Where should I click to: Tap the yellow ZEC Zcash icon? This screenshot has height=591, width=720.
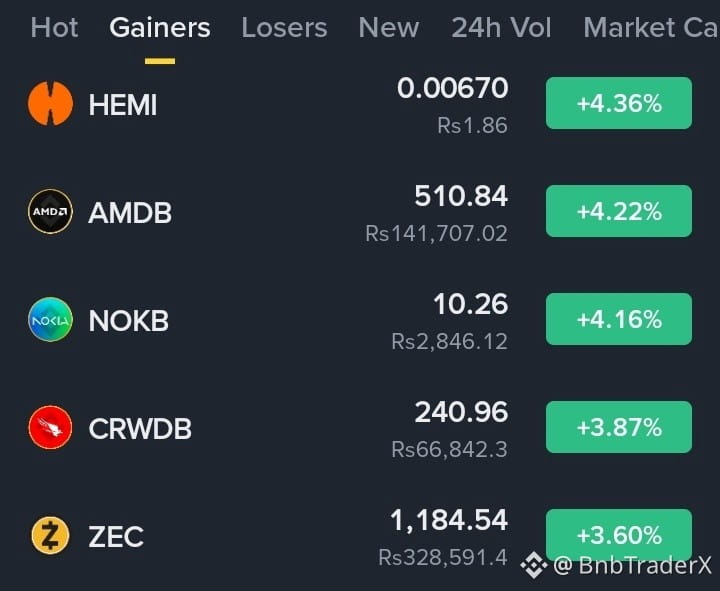51,535
